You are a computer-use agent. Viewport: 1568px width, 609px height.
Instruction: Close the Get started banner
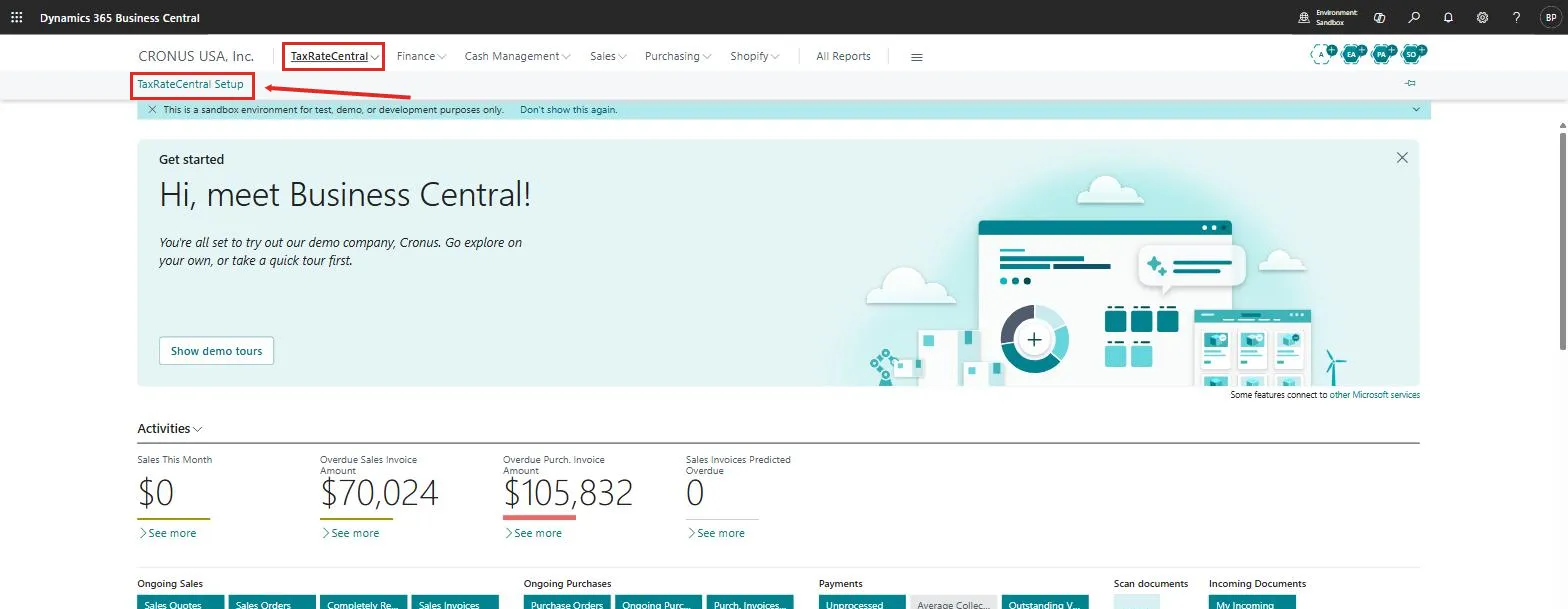[1402, 158]
